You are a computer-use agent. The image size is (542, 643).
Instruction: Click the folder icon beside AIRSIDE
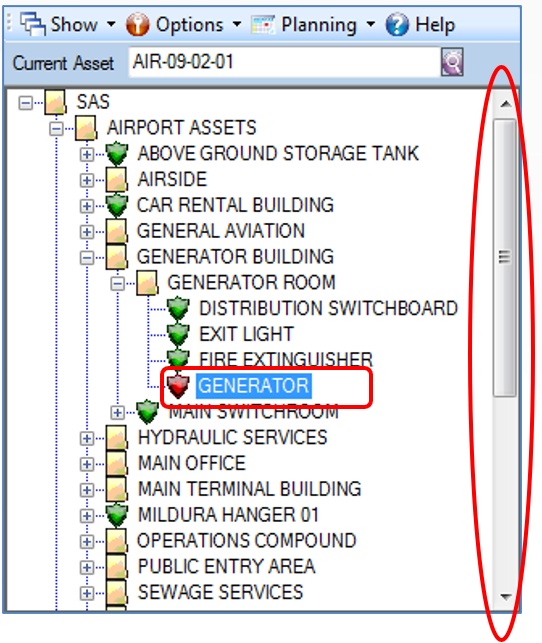point(116,180)
